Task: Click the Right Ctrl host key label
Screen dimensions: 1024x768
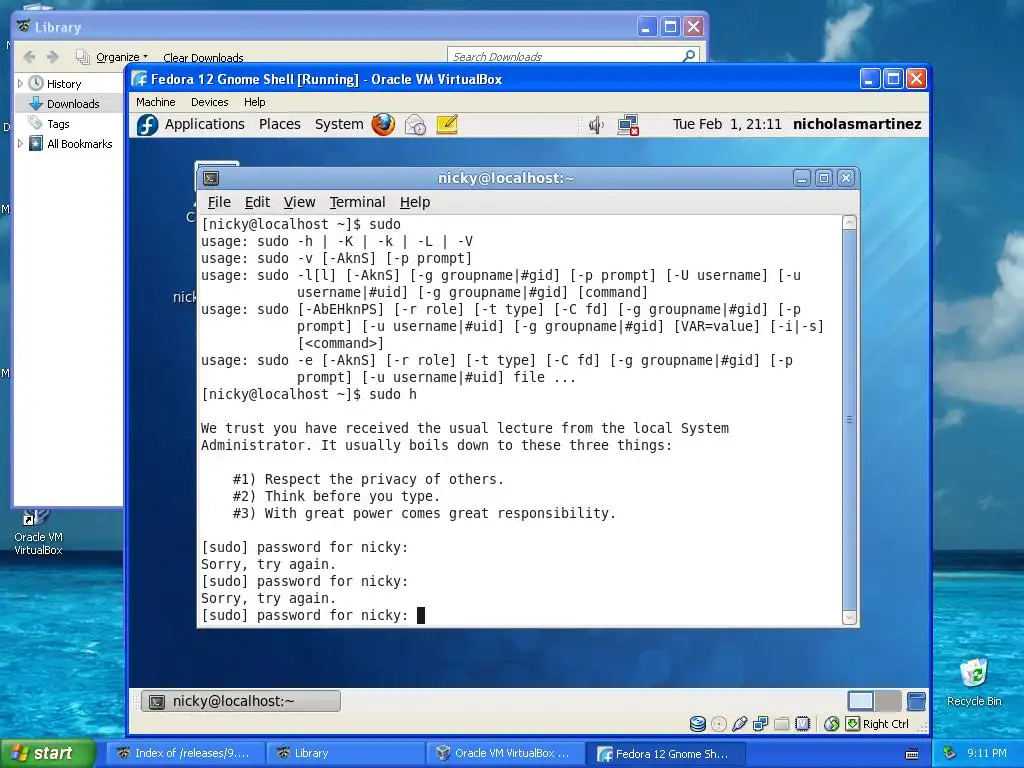Action: pos(886,724)
